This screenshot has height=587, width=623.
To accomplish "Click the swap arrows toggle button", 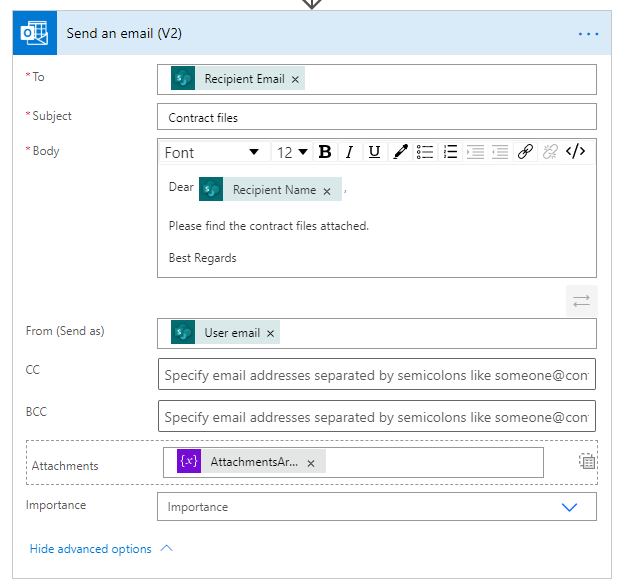I will point(582,301).
